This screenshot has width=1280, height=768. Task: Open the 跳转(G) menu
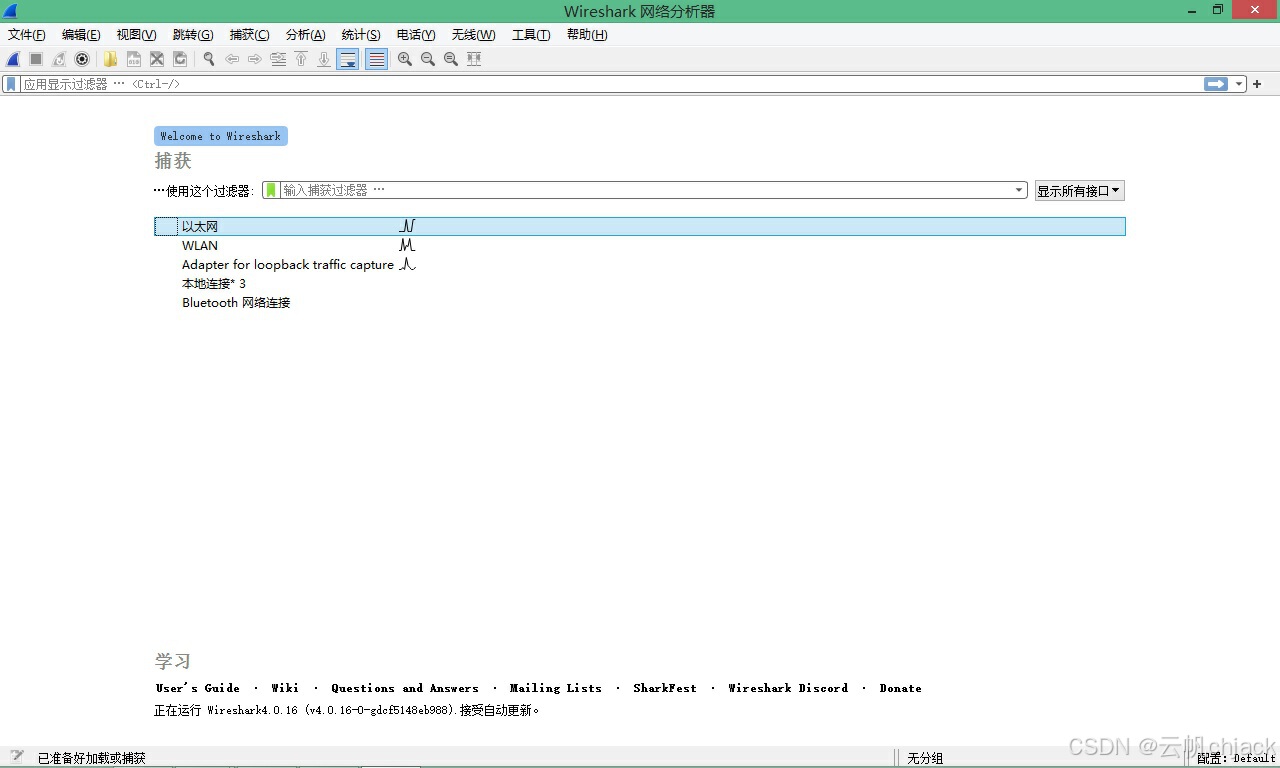point(193,35)
